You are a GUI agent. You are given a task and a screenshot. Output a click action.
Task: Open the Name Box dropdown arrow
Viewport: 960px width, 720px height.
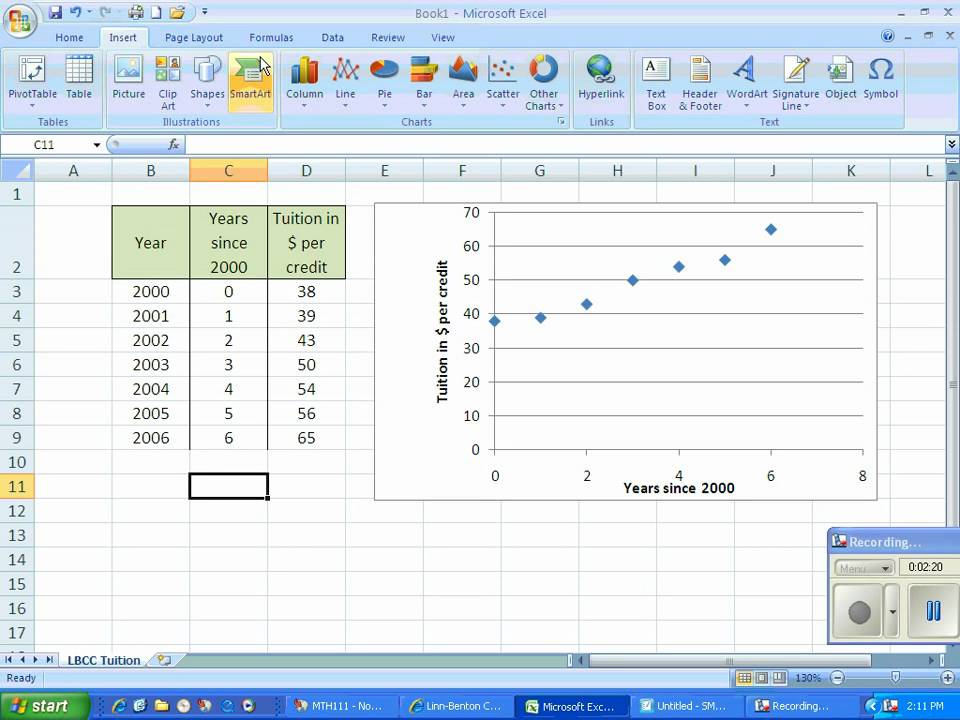(97, 145)
